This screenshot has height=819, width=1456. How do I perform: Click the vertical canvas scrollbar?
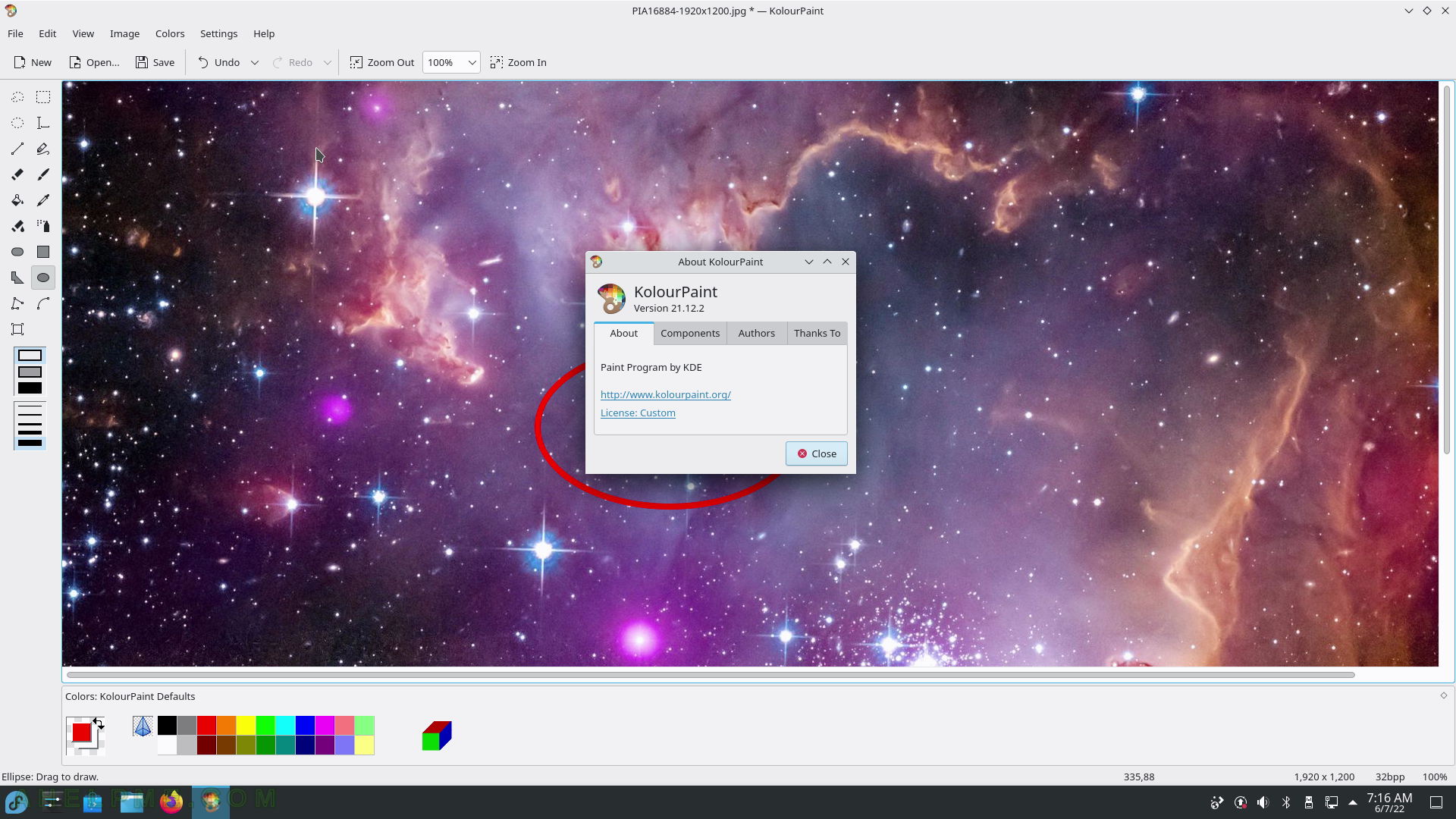[x=1446, y=270]
